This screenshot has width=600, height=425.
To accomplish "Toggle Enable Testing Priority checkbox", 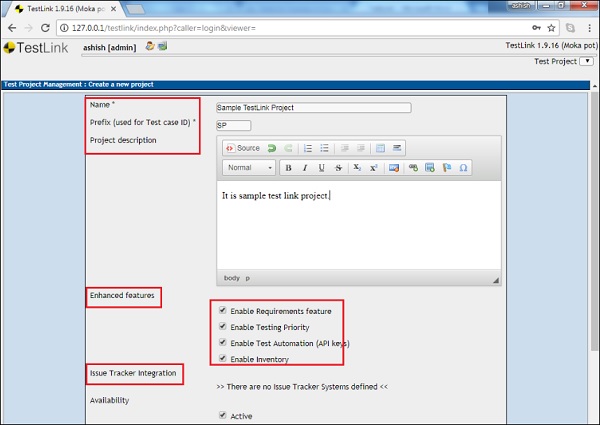I will point(222,326).
